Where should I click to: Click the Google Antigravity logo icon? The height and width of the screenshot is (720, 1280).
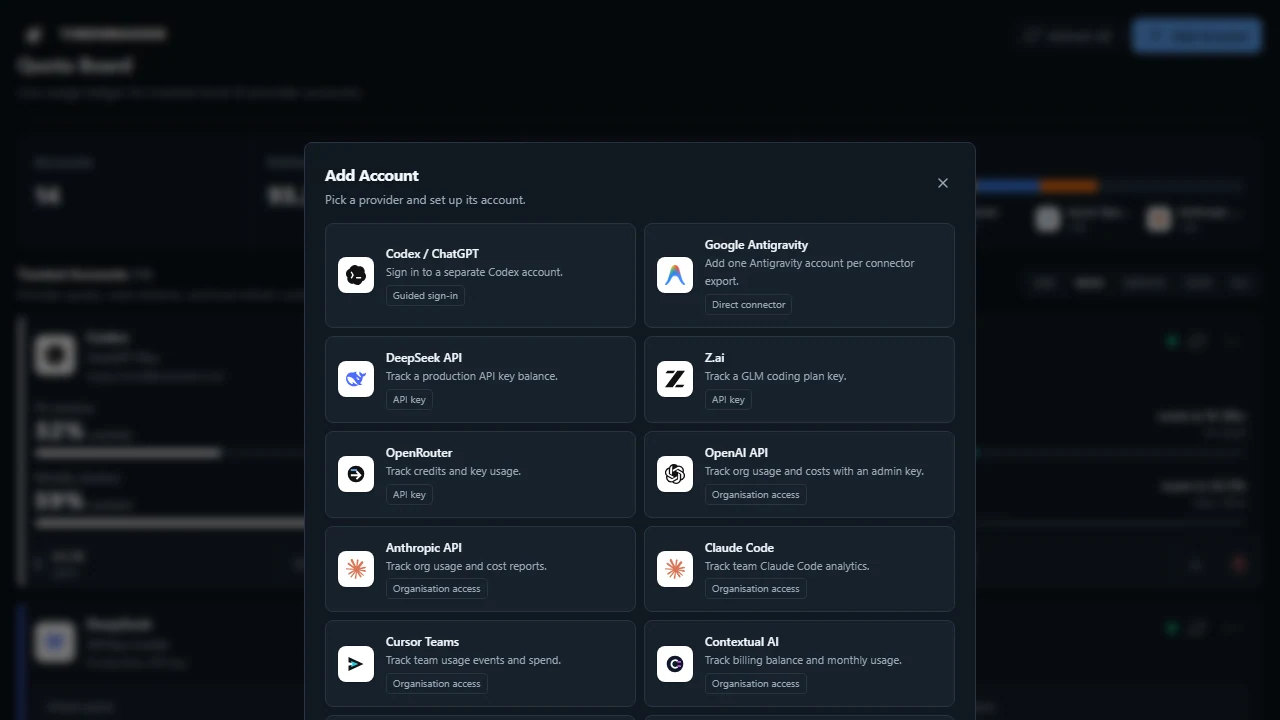pyautogui.click(x=675, y=275)
